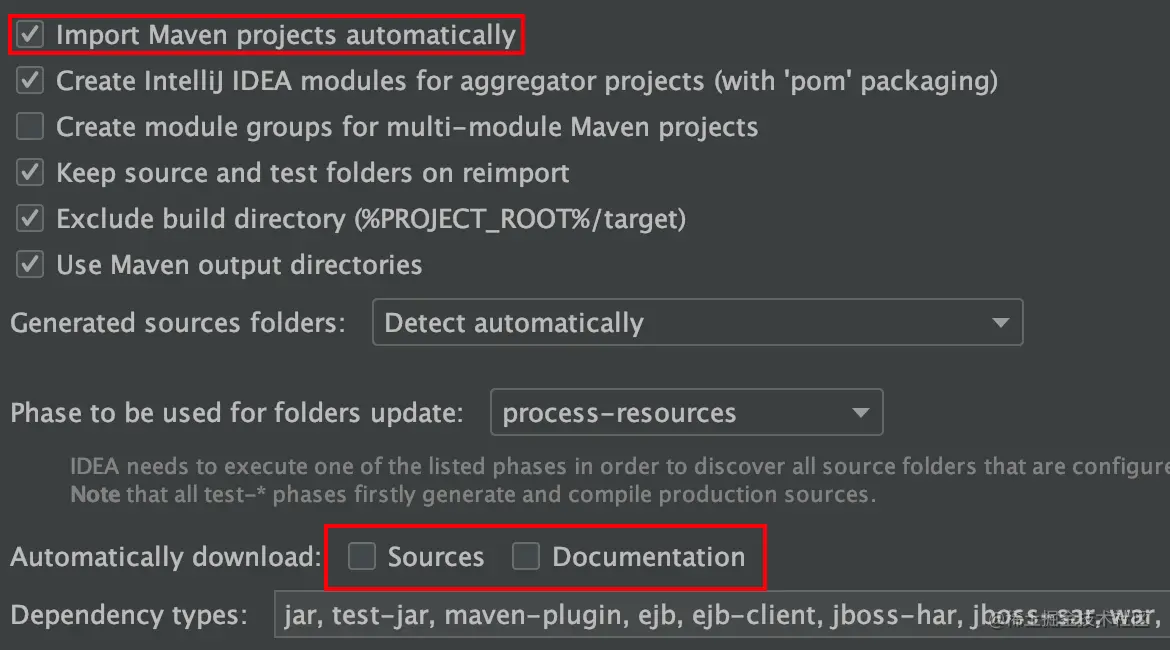
Task: Click the Detect automatically dropdown arrow
Action: point(999,323)
